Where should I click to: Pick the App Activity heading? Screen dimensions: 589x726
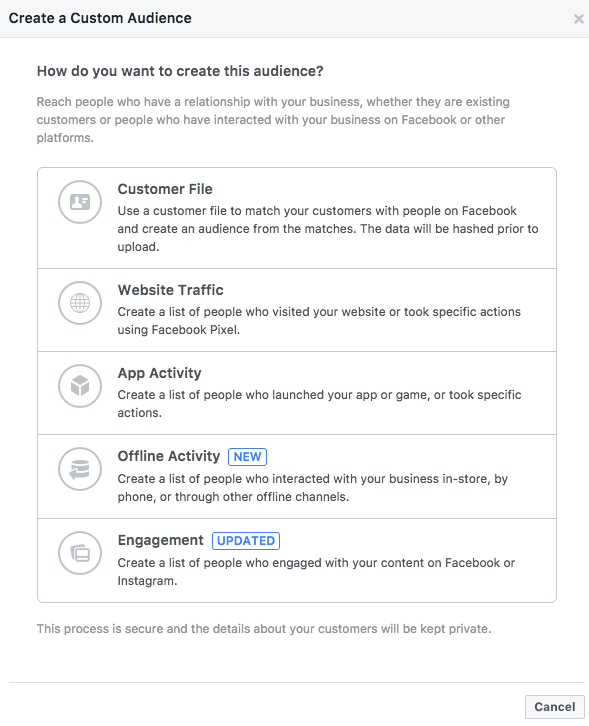159,373
